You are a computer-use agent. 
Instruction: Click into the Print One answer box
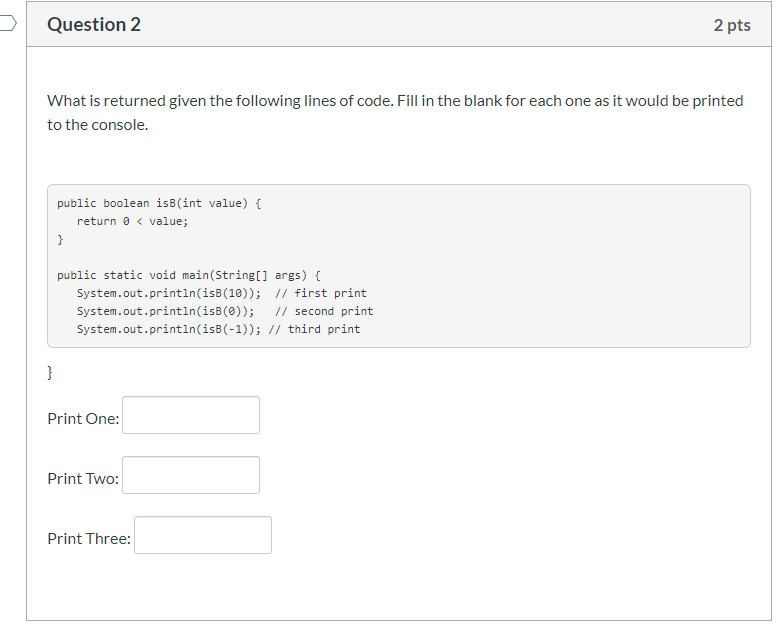coord(191,416)
